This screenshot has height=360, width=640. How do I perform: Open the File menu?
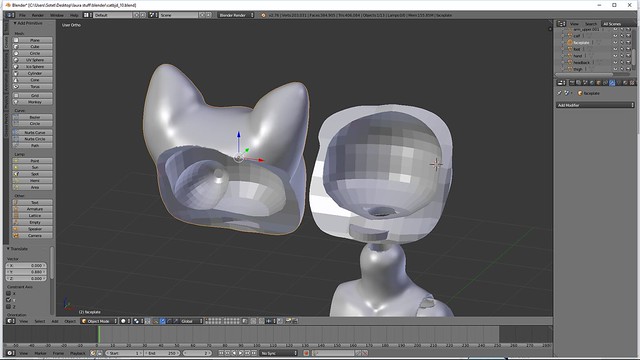pos(22,16)
